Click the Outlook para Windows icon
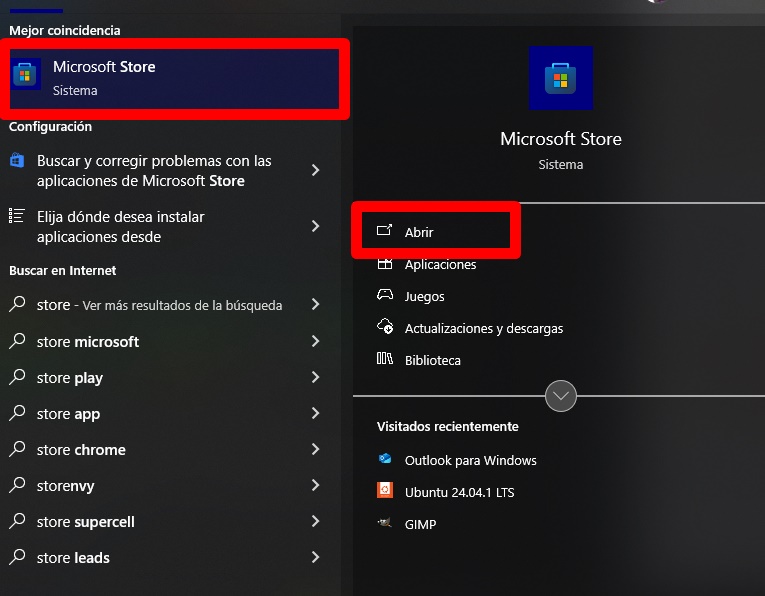765x596 pixels. pos(384,459)
